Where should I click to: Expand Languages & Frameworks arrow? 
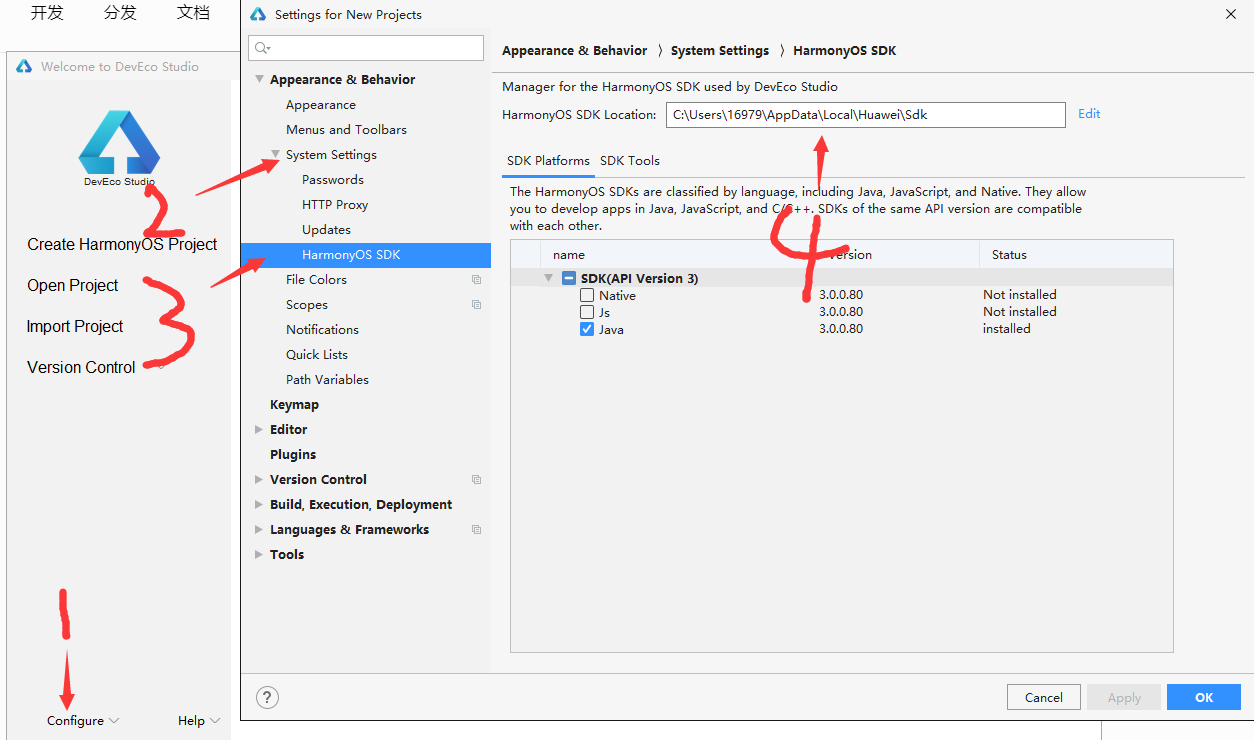(259, 530)
